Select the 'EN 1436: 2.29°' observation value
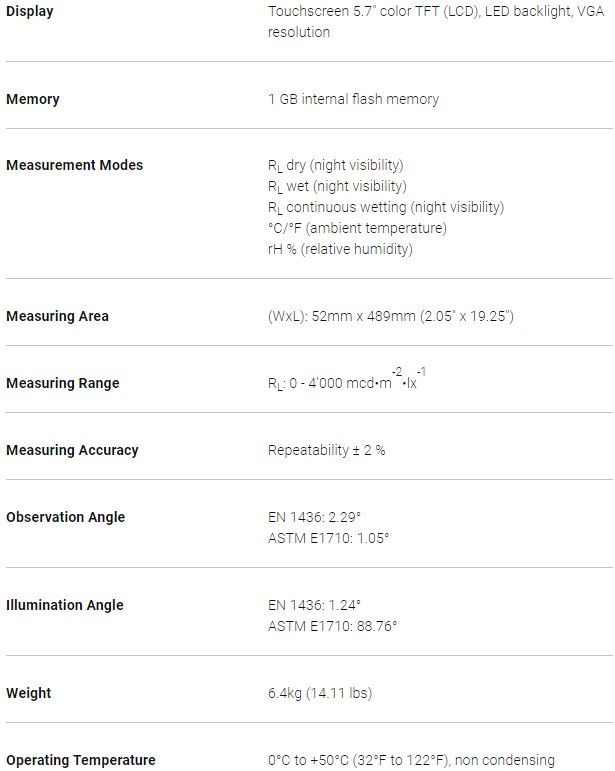This screenshot has height=771, width=615. click(314, 517)
